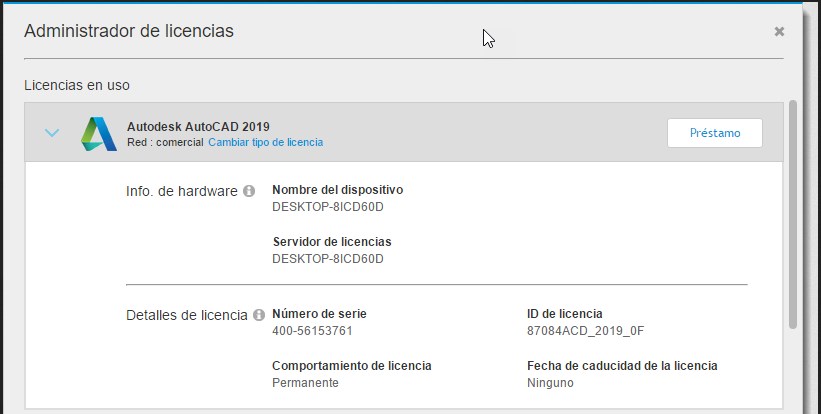
Task: Select server name under Servidor de licencias
Action: 328,259
